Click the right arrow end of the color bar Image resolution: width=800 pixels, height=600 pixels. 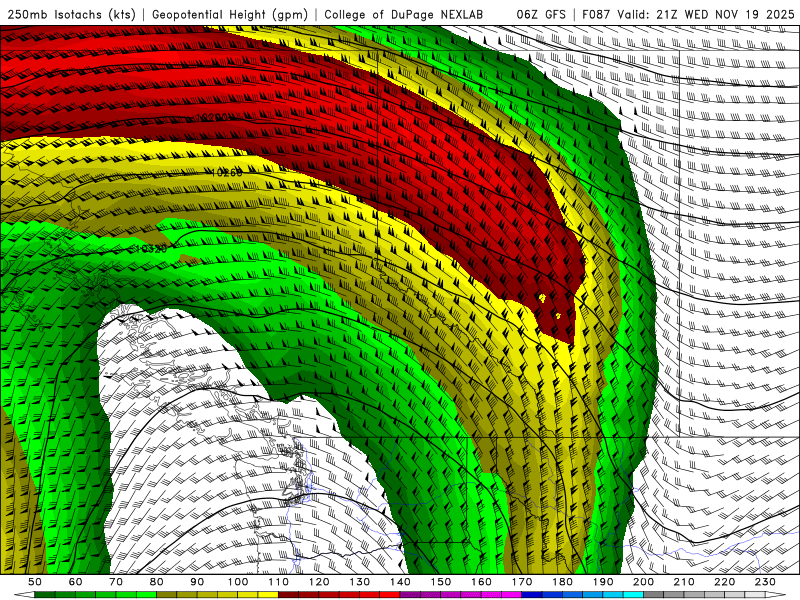[776, 595]
